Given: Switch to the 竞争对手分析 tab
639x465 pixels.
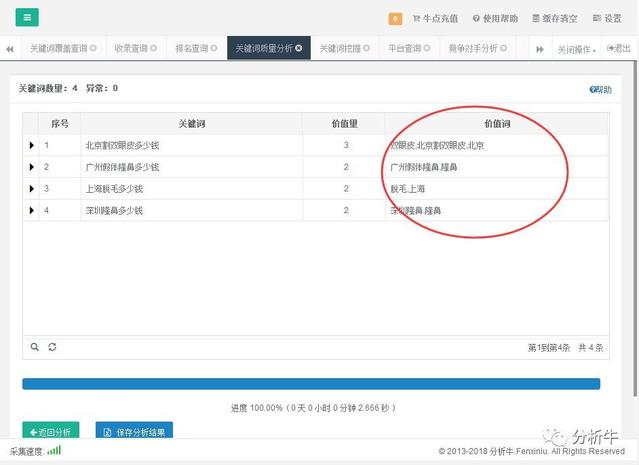Looking at the screenshot, I should (482, 48).
